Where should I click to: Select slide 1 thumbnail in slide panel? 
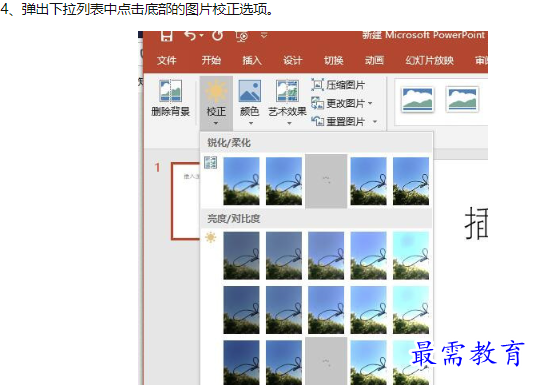point(186,201)
